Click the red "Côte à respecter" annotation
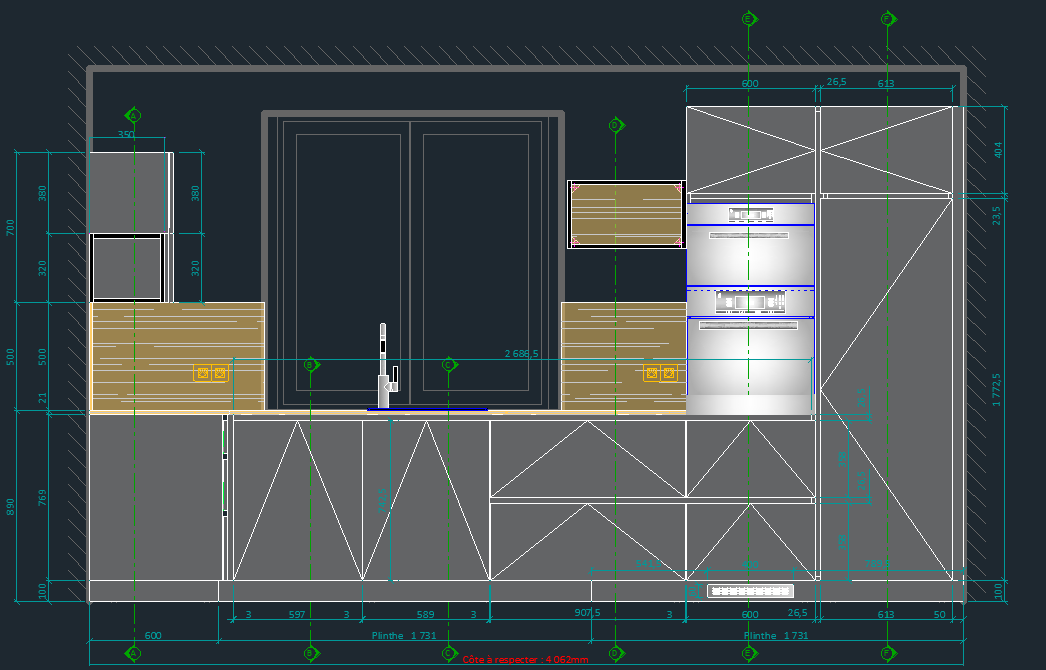 pos(525,659)
